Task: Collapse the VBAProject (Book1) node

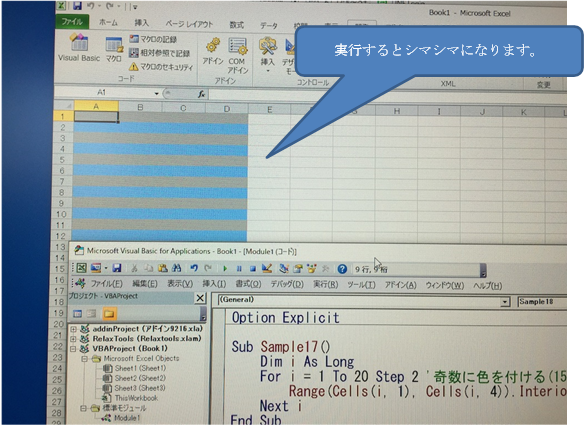Action: pos(73,349)
